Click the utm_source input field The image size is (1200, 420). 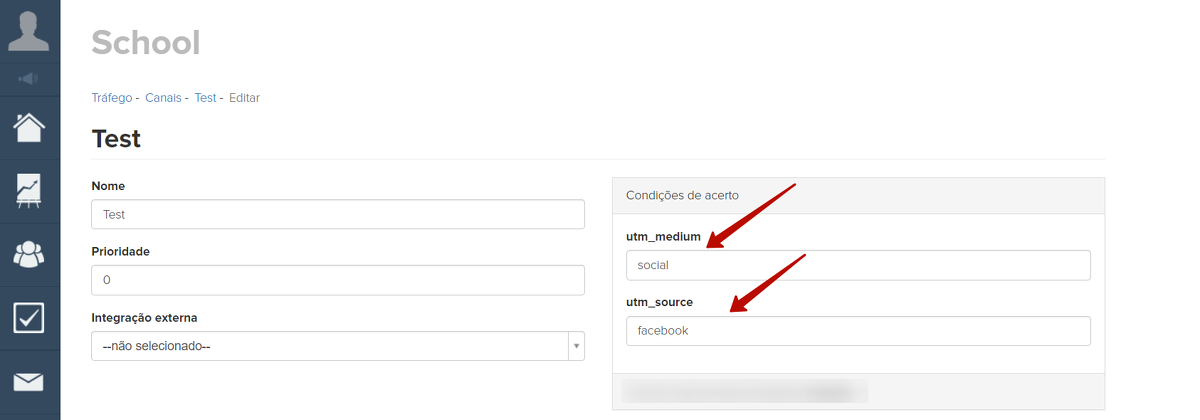(857, 331)
